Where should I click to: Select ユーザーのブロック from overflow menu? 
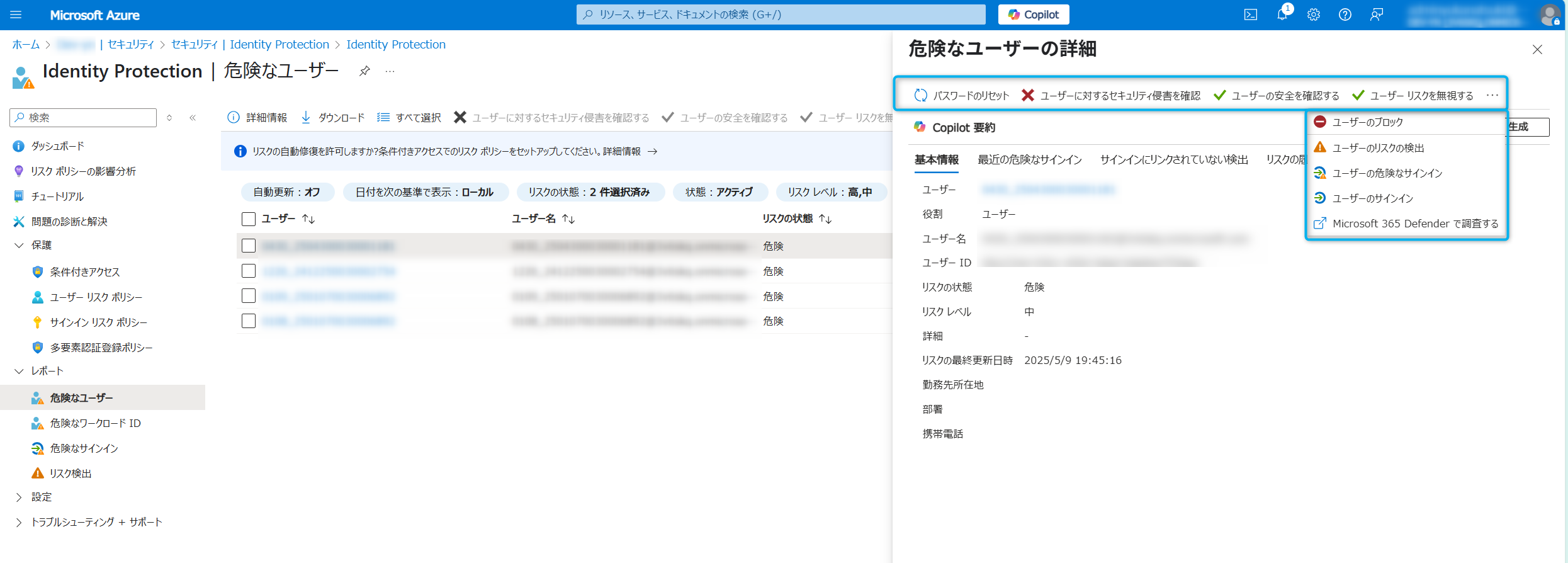1407,122
